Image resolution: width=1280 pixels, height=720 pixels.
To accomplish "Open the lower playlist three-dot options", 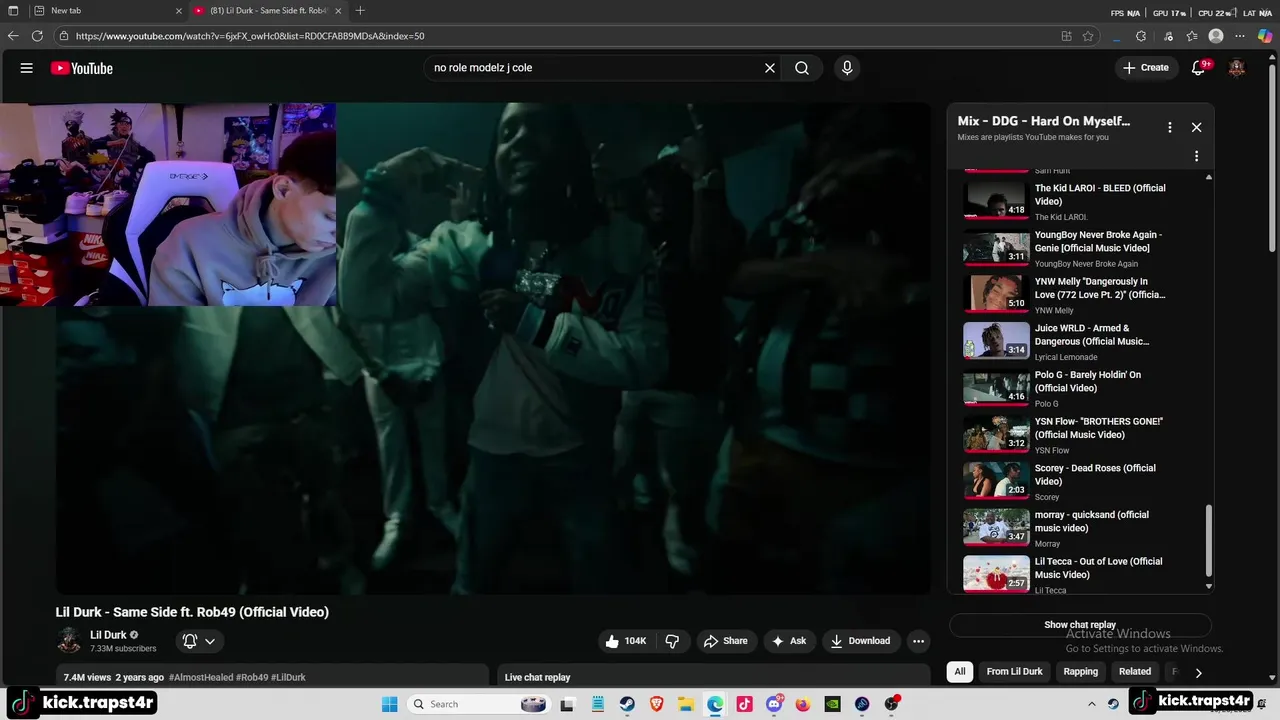I will (1196, 156).
